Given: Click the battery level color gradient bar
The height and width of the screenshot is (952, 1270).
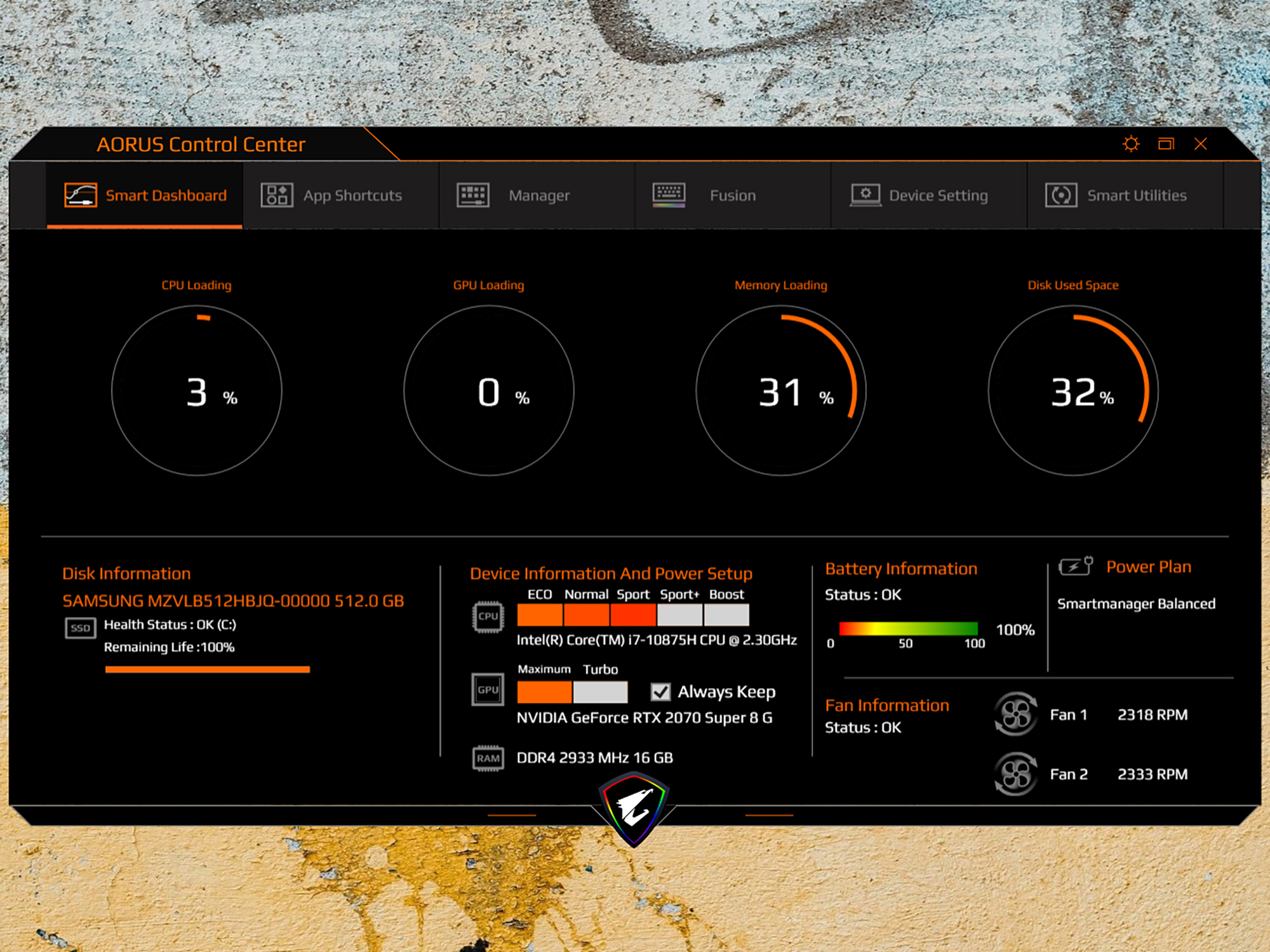Looking at the screenshot, I should [908, 629].
